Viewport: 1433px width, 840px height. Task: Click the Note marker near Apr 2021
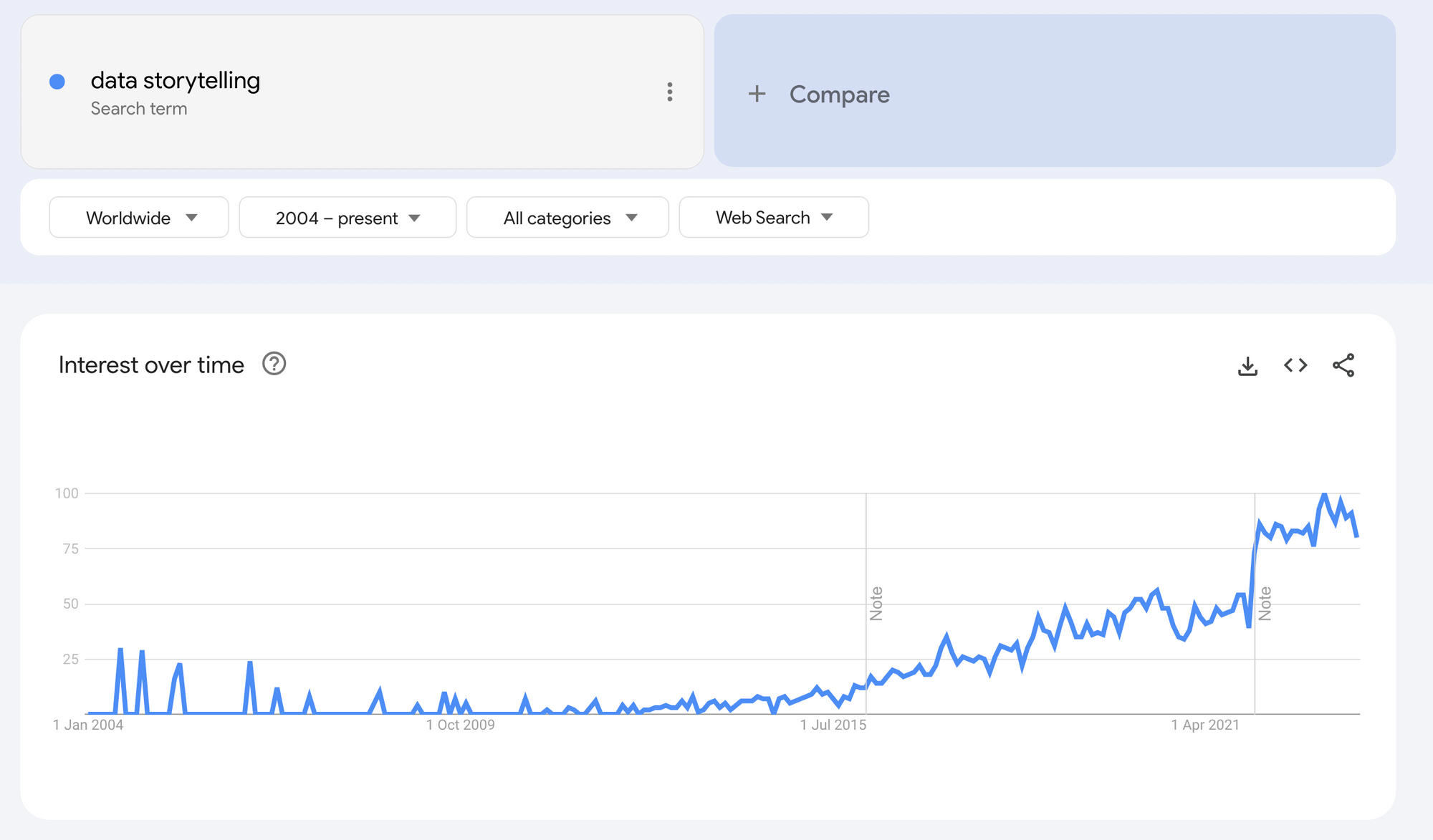1265,603
